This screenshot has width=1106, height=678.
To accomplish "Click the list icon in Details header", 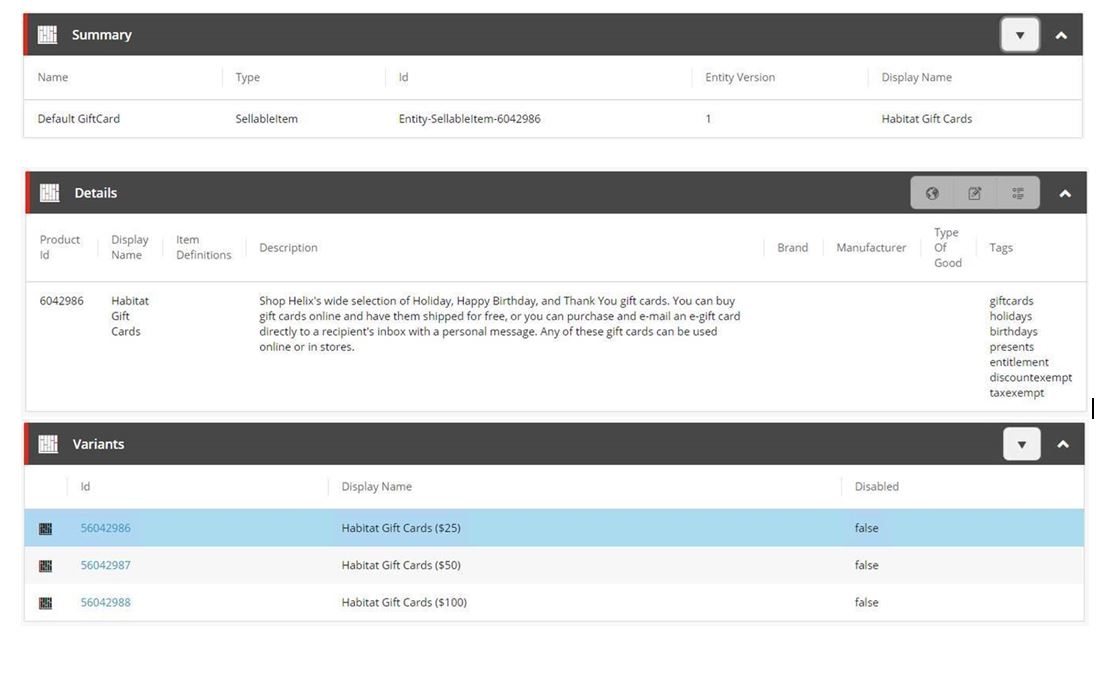I will click(x=1018, y=193).
